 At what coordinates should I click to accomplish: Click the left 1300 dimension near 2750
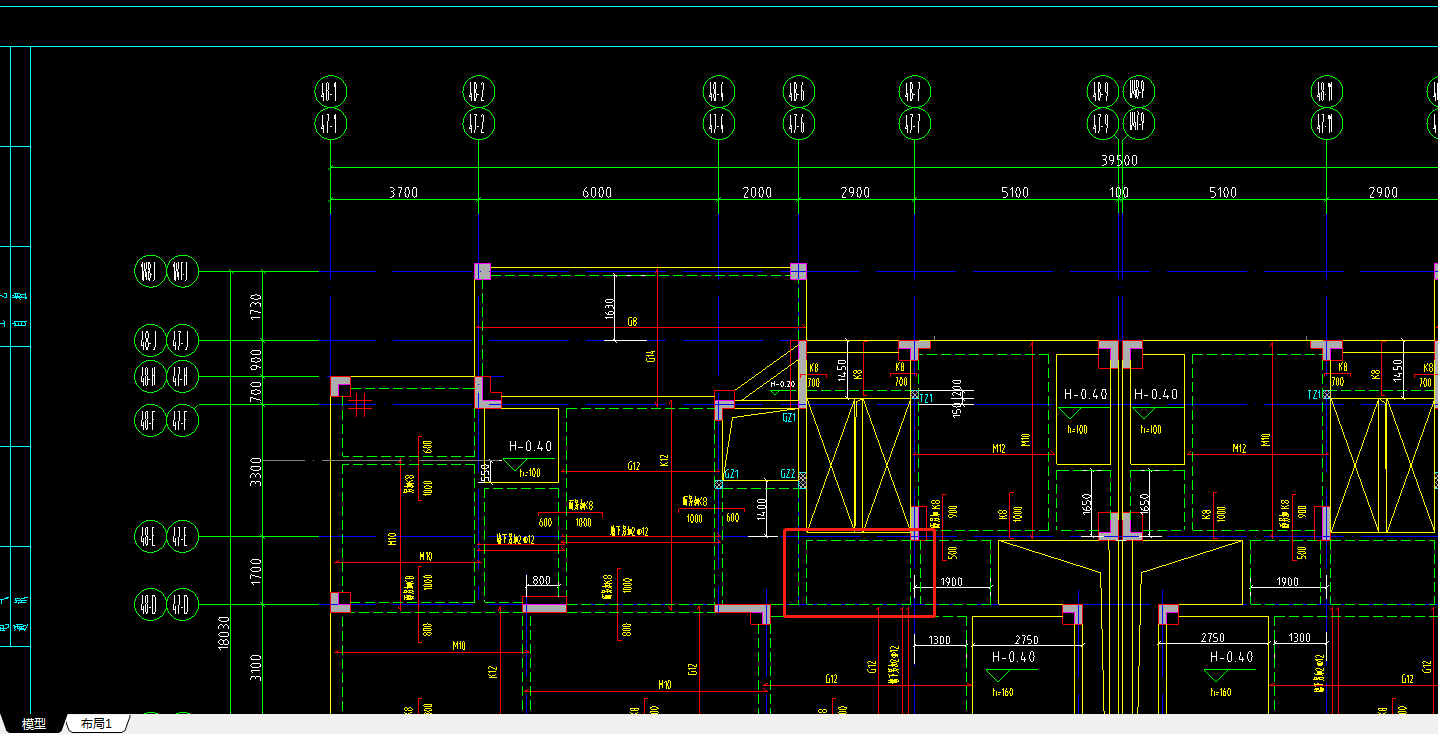(x=940, y=638)
